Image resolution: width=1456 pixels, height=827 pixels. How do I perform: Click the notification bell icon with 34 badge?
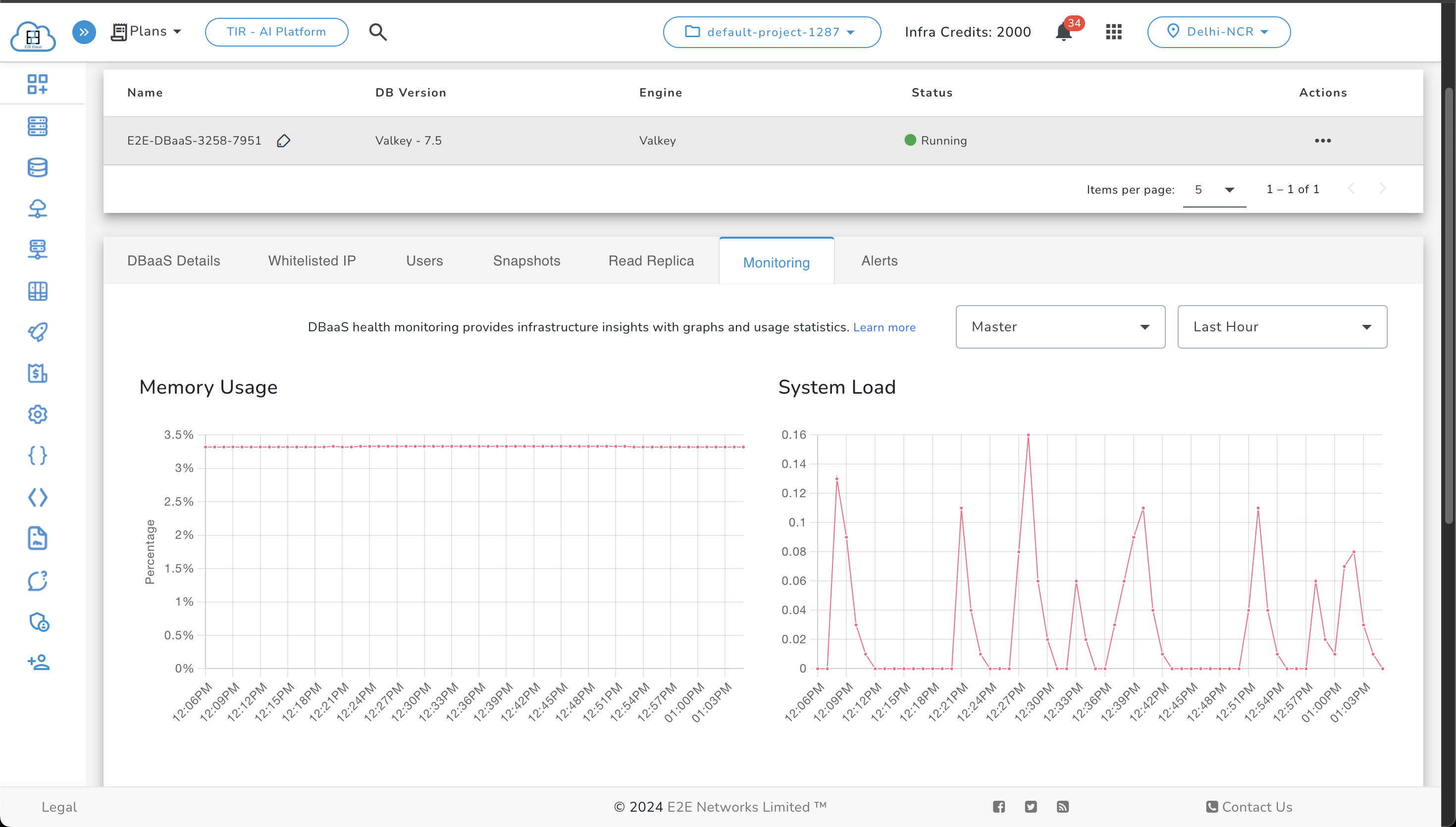tap(1064, 32)
